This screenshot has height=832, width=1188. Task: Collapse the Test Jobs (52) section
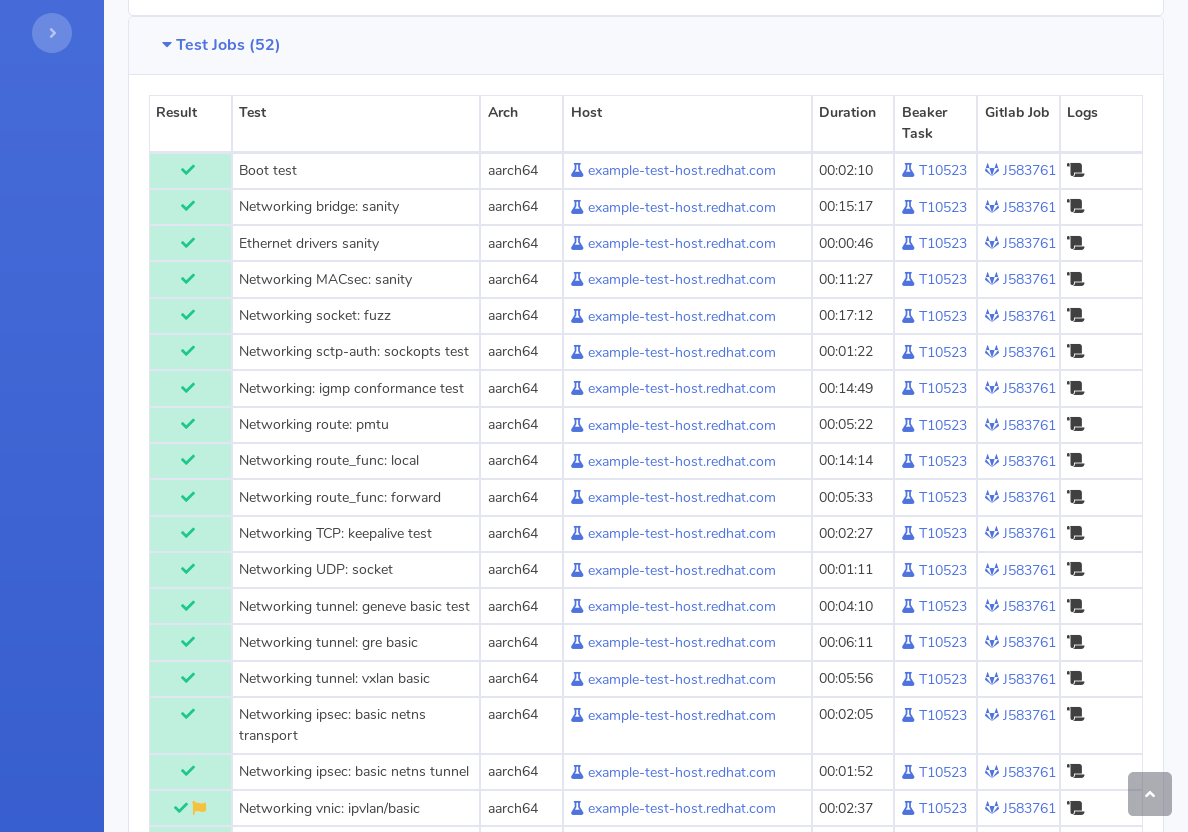point(220,45)
